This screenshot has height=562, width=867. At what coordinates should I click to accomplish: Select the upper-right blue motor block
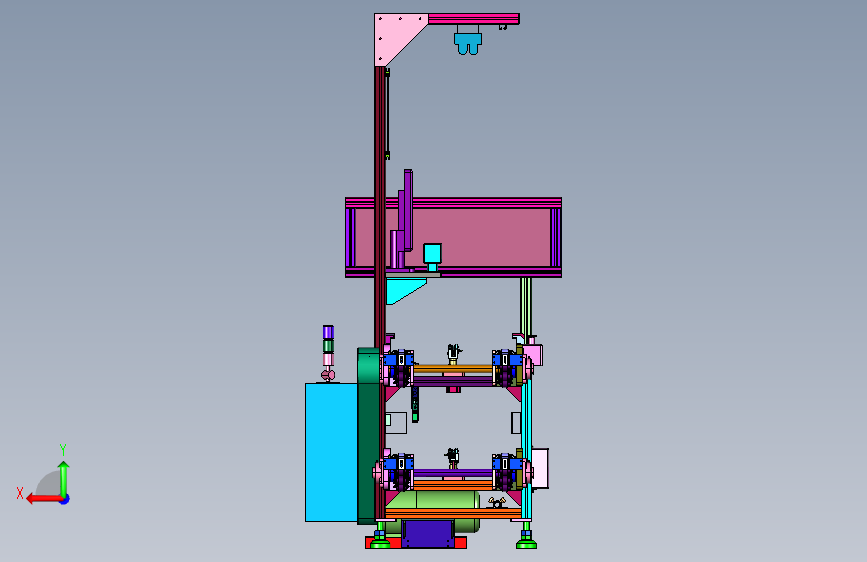pos(508,360)
